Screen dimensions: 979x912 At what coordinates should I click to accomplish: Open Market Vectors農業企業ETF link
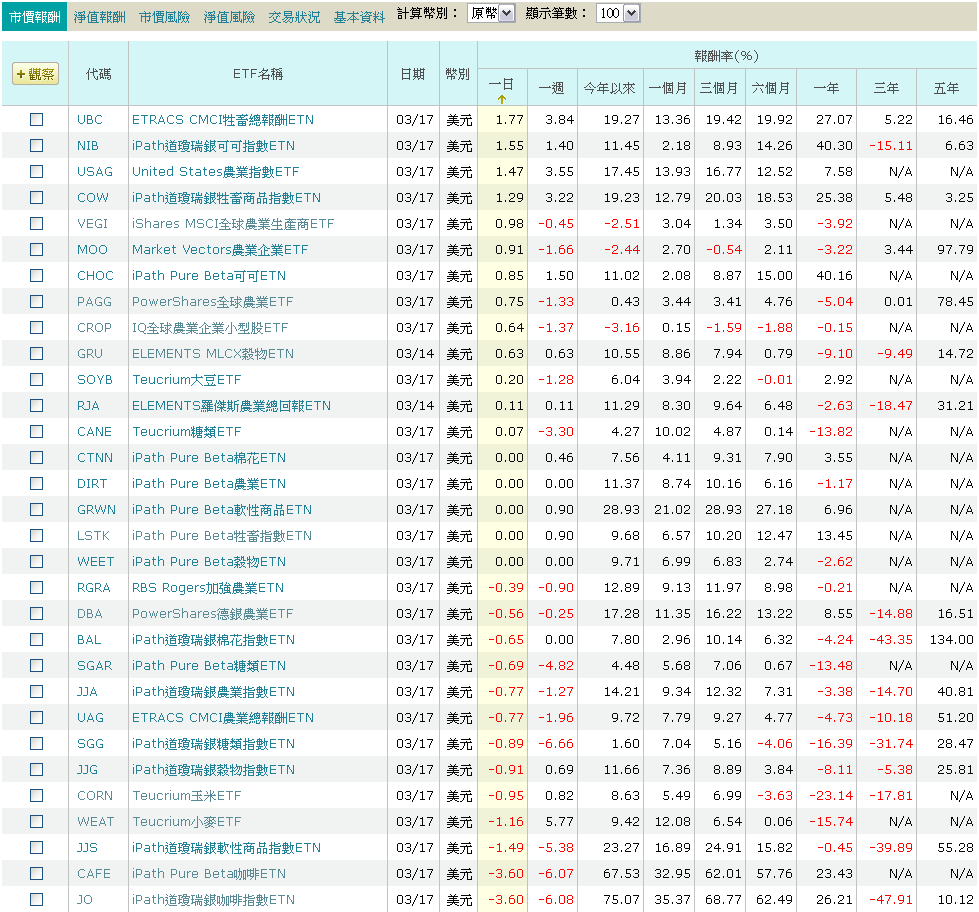(x=220, y=249)
